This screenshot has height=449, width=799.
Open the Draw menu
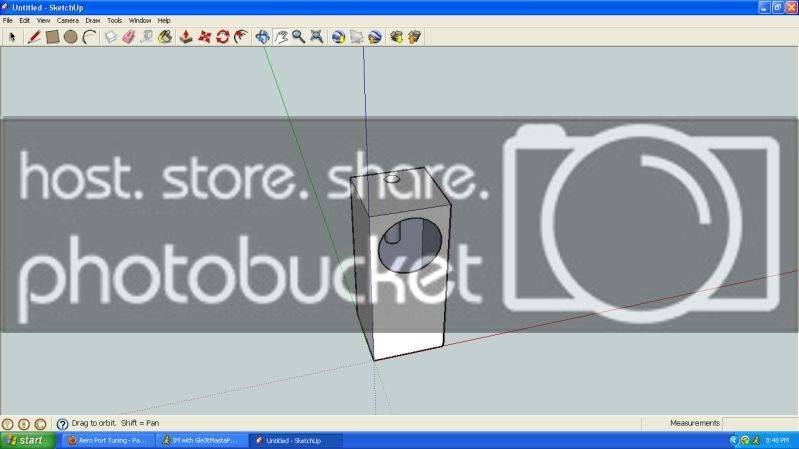(x=93, y=20)
